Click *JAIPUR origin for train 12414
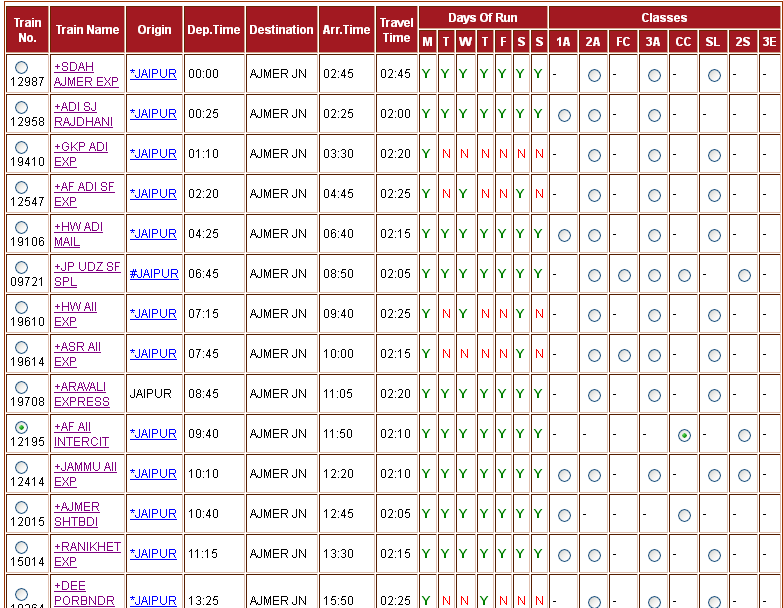Image resolution: width=783 pixels, height=608 pixels. coord(153,474)
